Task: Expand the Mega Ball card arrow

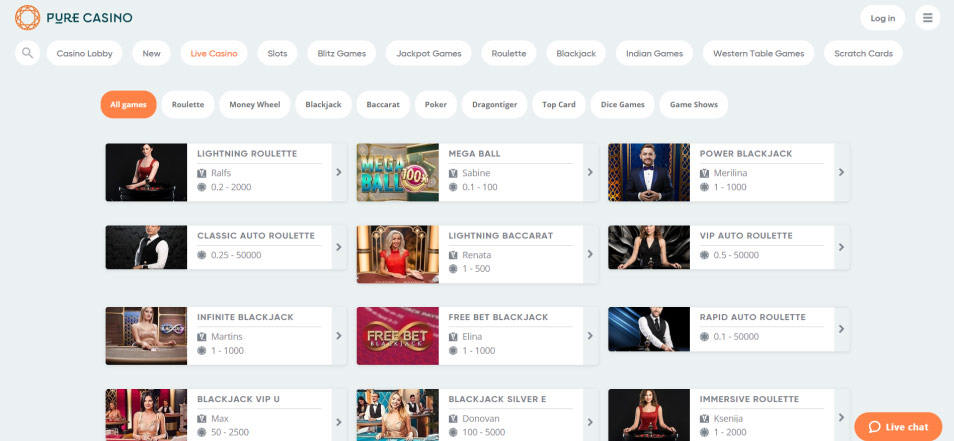Action: pos(590,172)
